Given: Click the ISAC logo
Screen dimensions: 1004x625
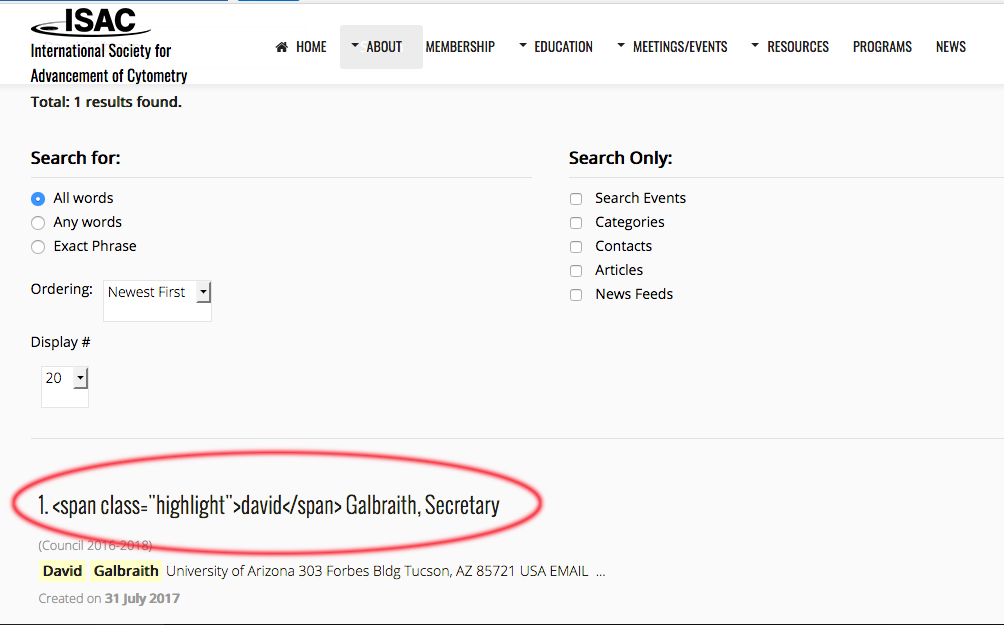Looking at the screenshot, I should pos(90,21).
